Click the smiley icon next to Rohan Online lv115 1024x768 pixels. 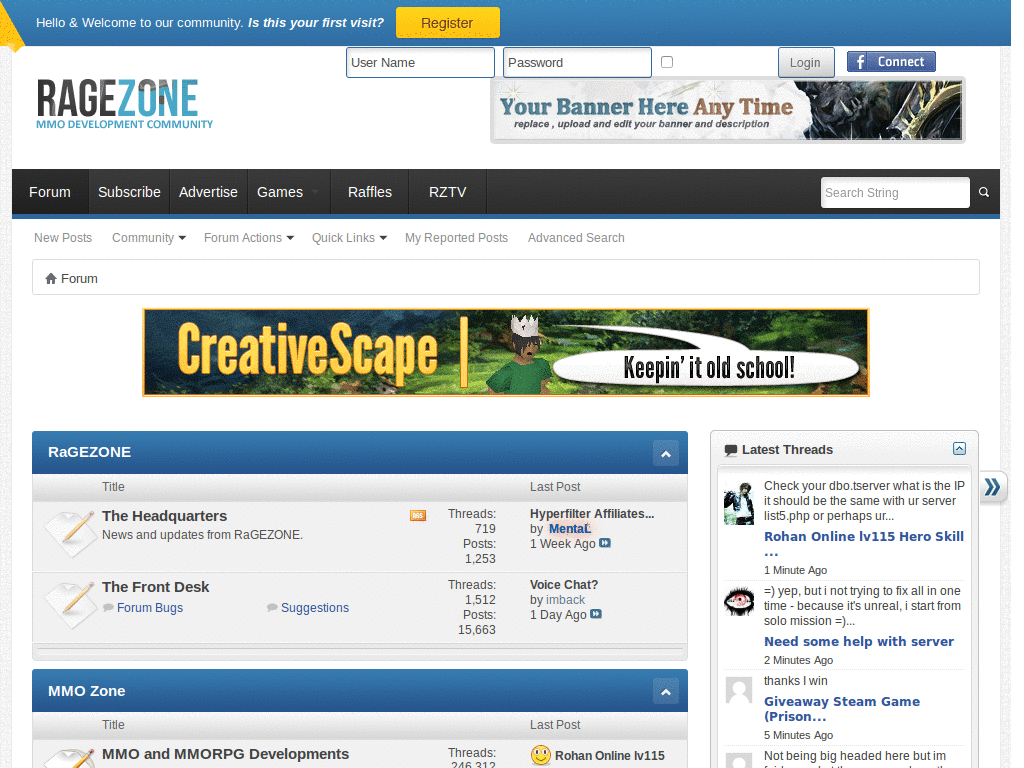coord(541,755)
